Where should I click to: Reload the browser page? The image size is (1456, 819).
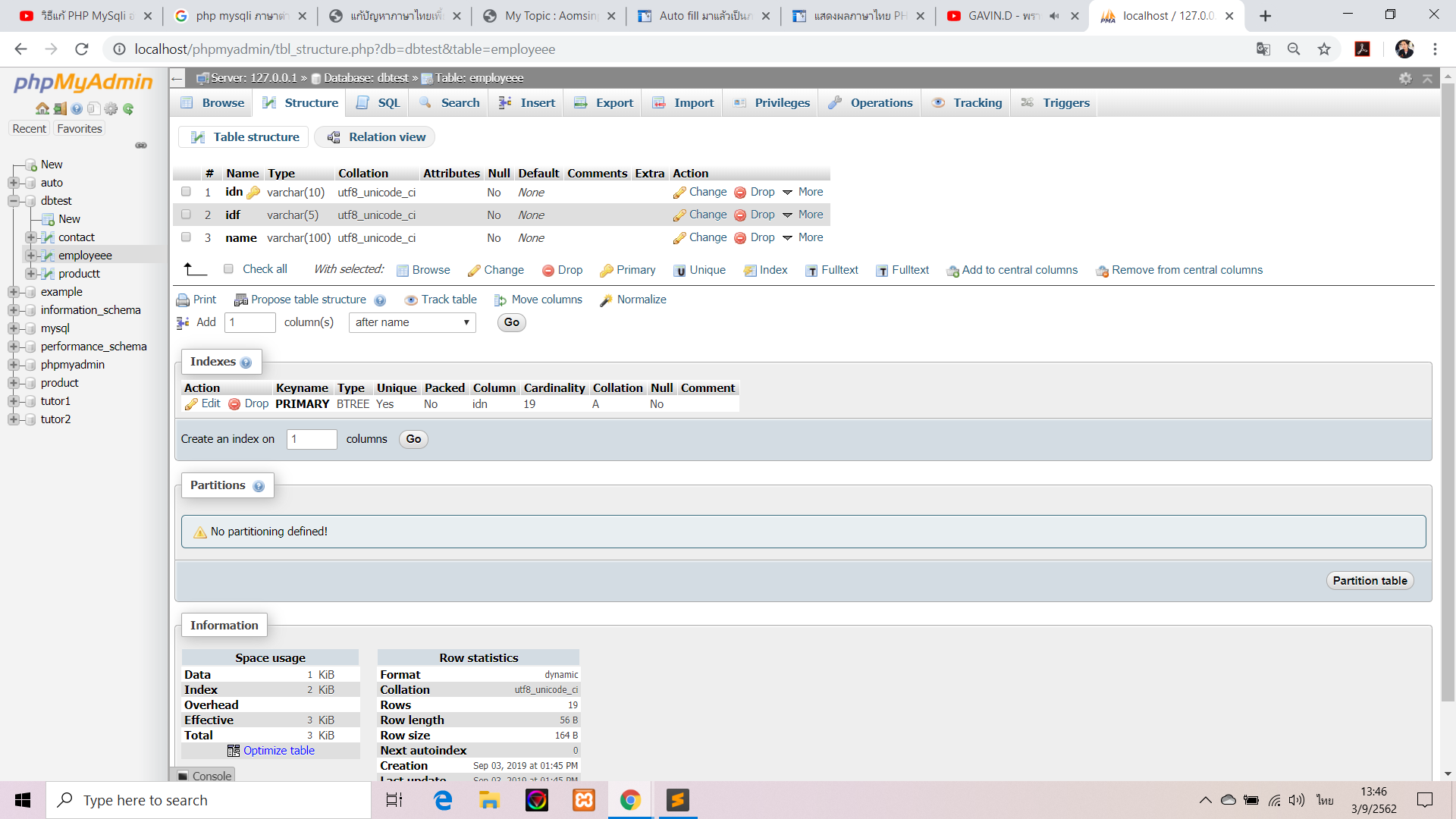[82, 49]
